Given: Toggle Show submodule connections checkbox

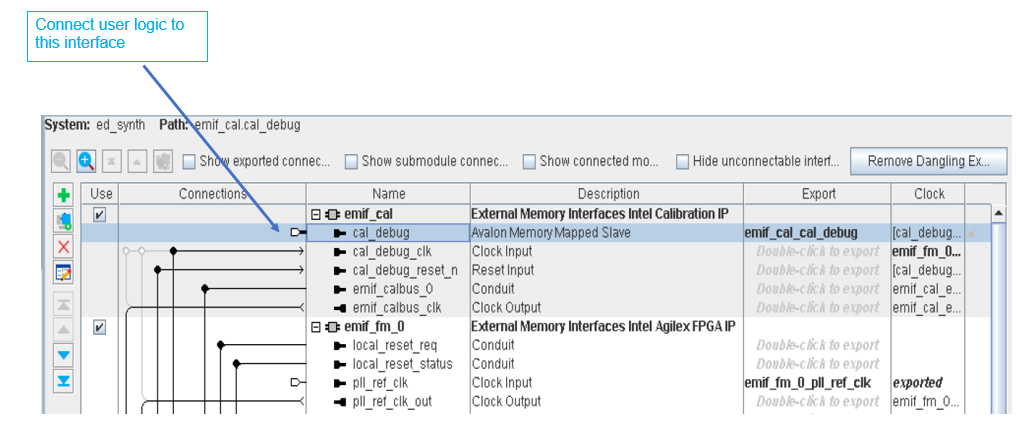Looking at the screenshot, I should (351, 161).
